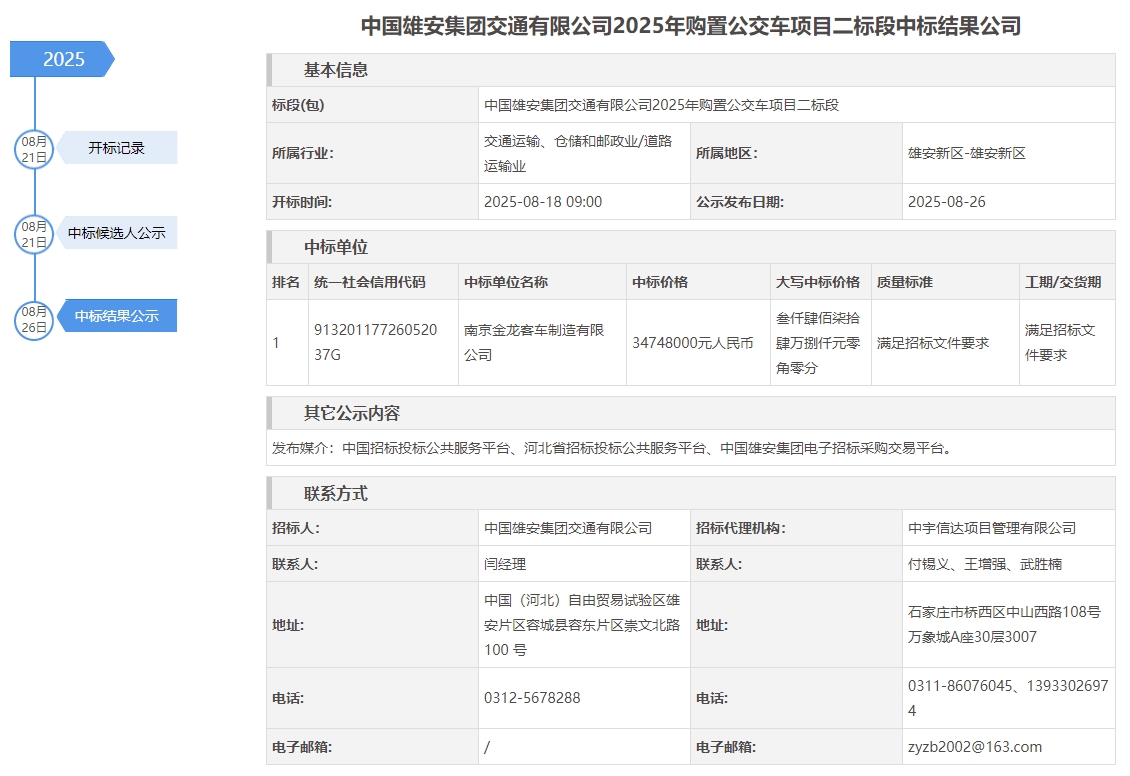Image resolution: width=1130 pixels, height=776 pixels.
Task: Click the 中标单位 section header
Action: coord(336,247)
